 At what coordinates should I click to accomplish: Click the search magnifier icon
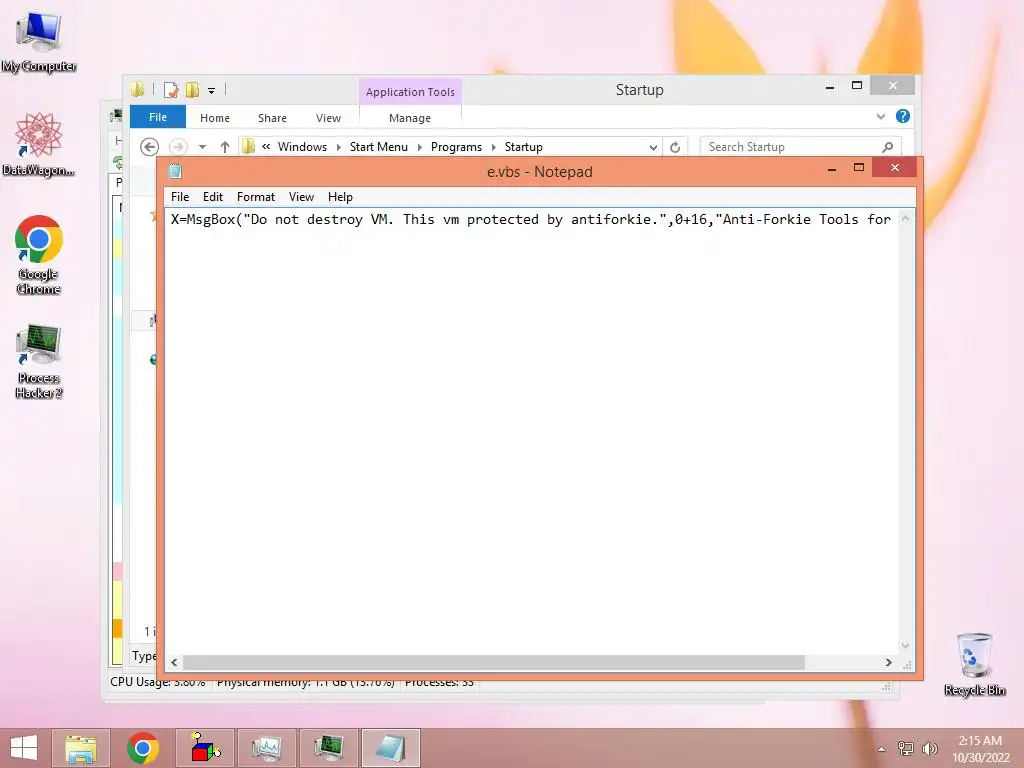pyautogui.click(x=888, y=147)
